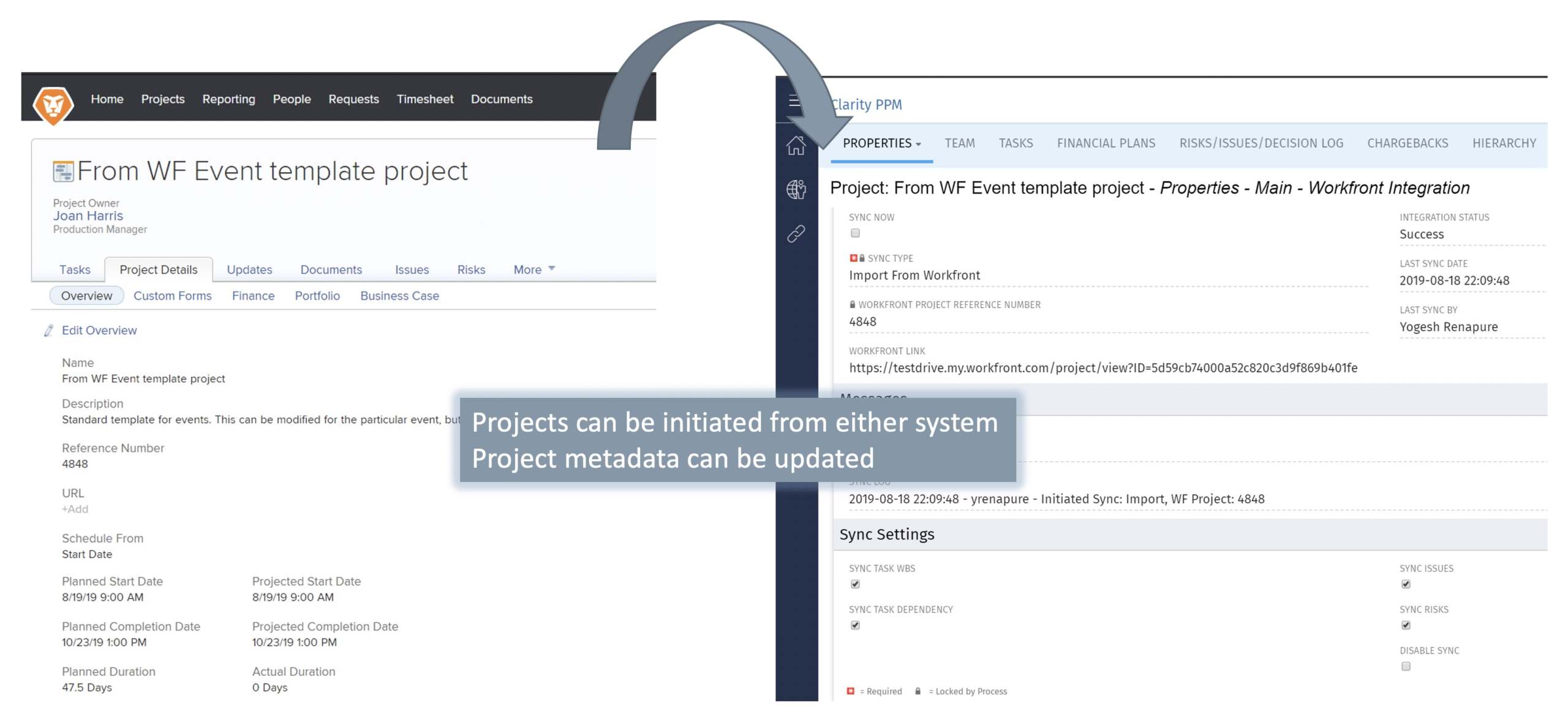Open the Projects menu
Viewport: 1568px width, 717px height.
pos(162,99)
